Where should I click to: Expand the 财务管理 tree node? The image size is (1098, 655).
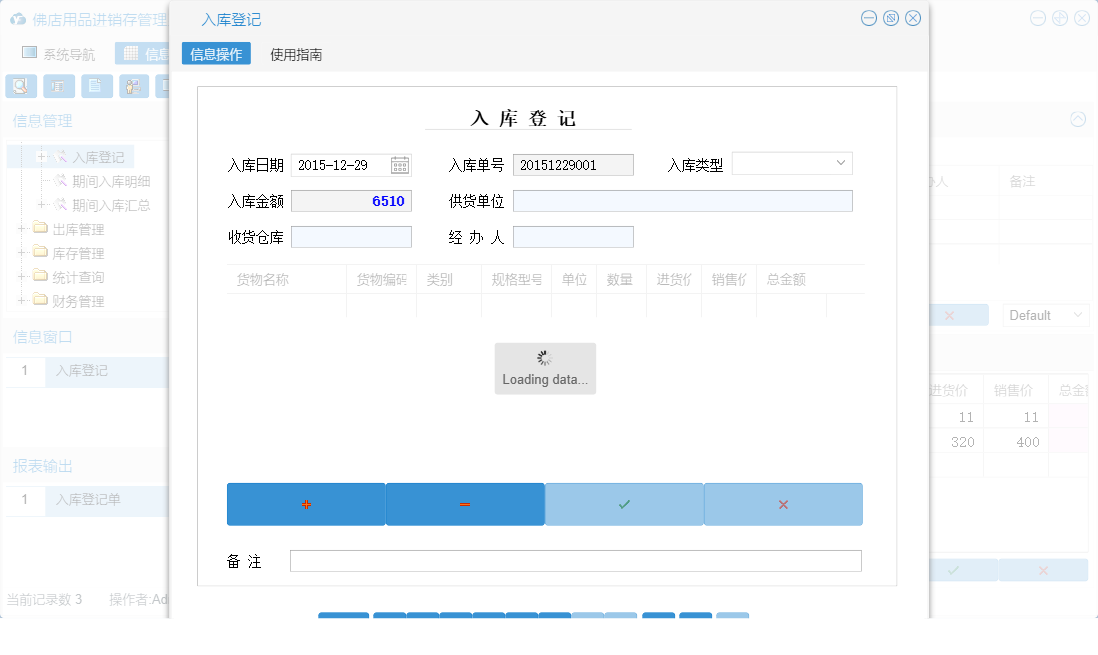click(x=23, y=300)
